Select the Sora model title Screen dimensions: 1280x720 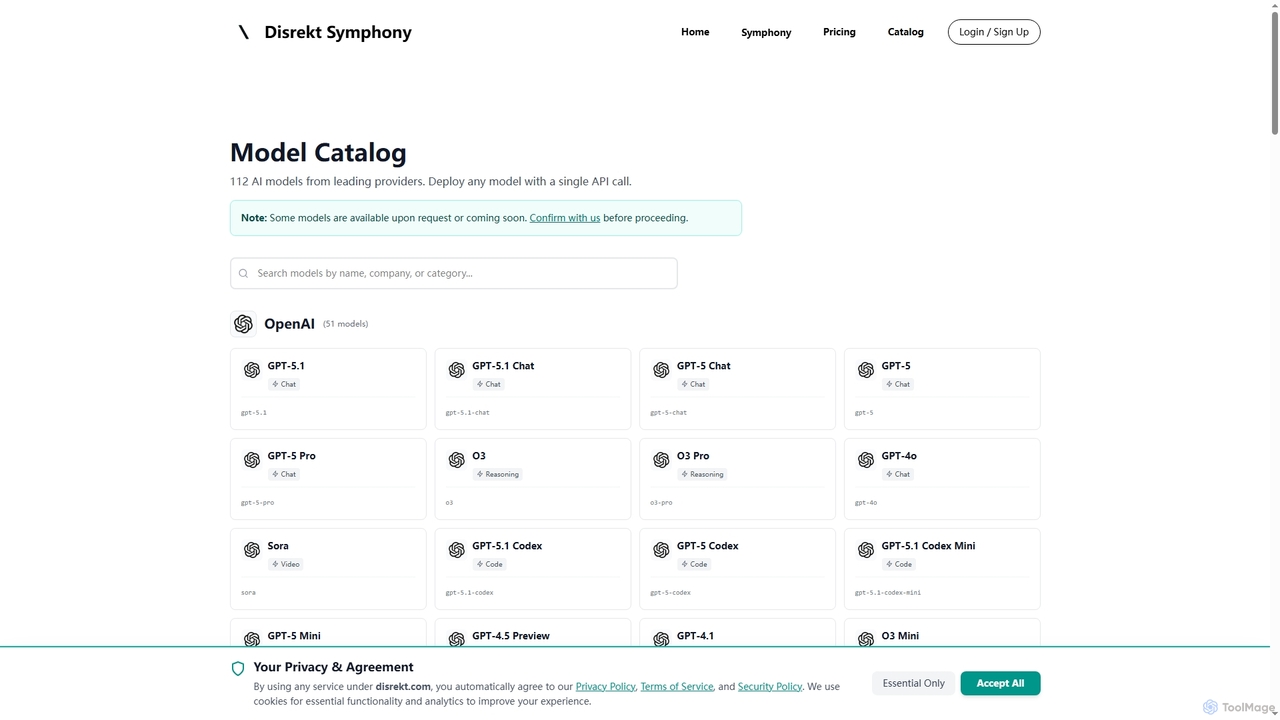pos(278,546)
